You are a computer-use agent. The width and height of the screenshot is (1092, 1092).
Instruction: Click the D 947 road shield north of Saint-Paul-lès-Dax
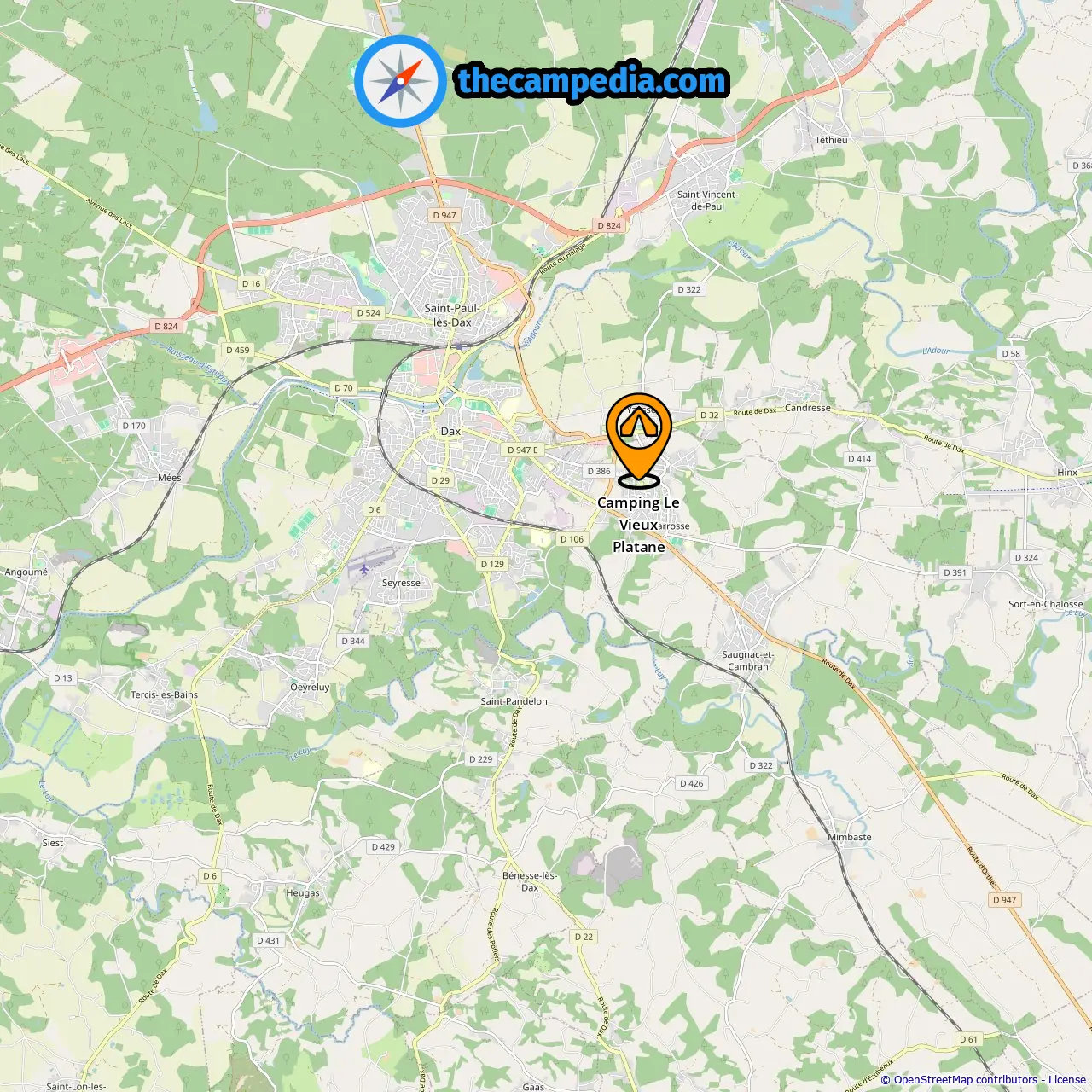coord(444,215)
